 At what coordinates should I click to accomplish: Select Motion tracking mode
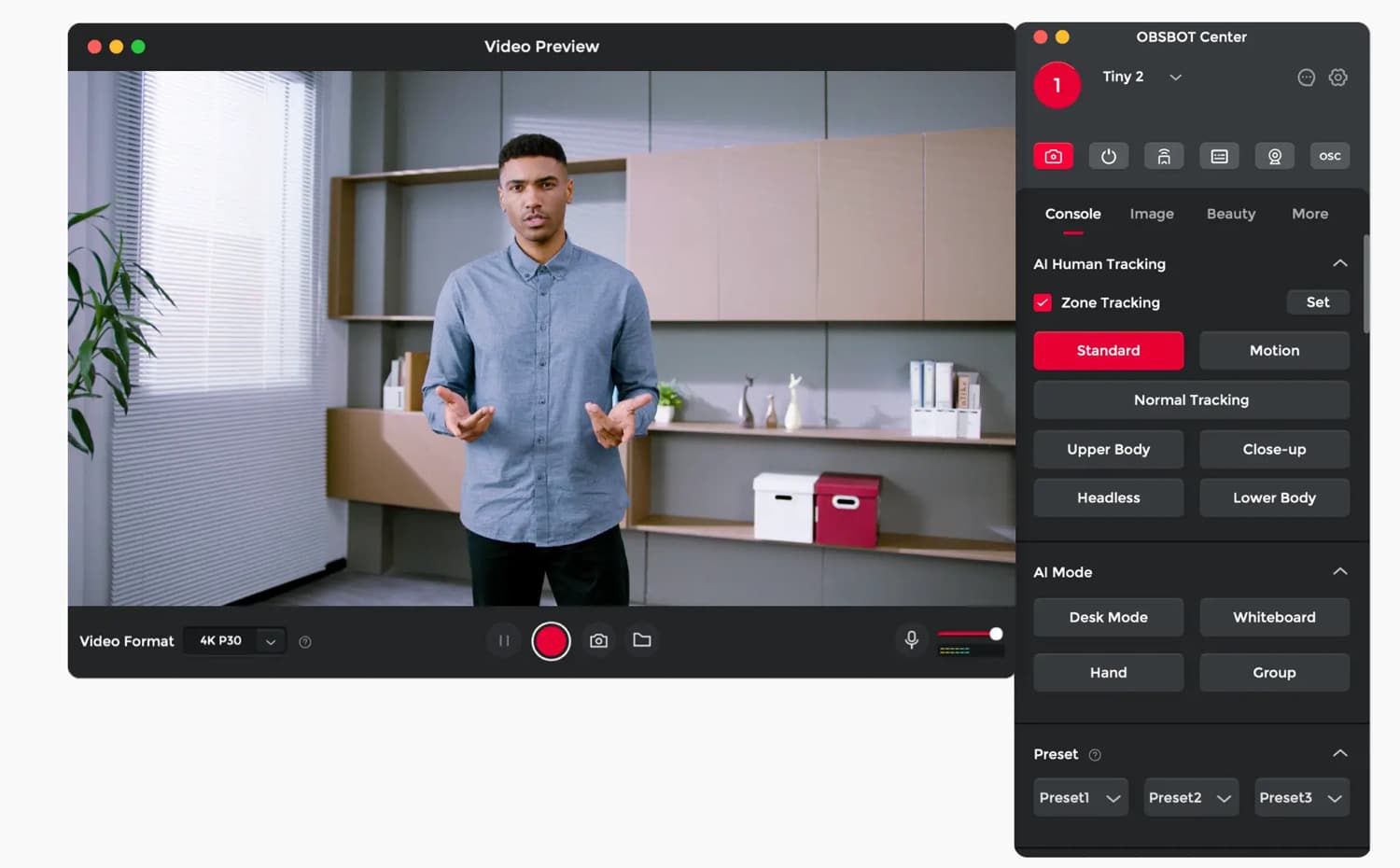(1275, 351)
